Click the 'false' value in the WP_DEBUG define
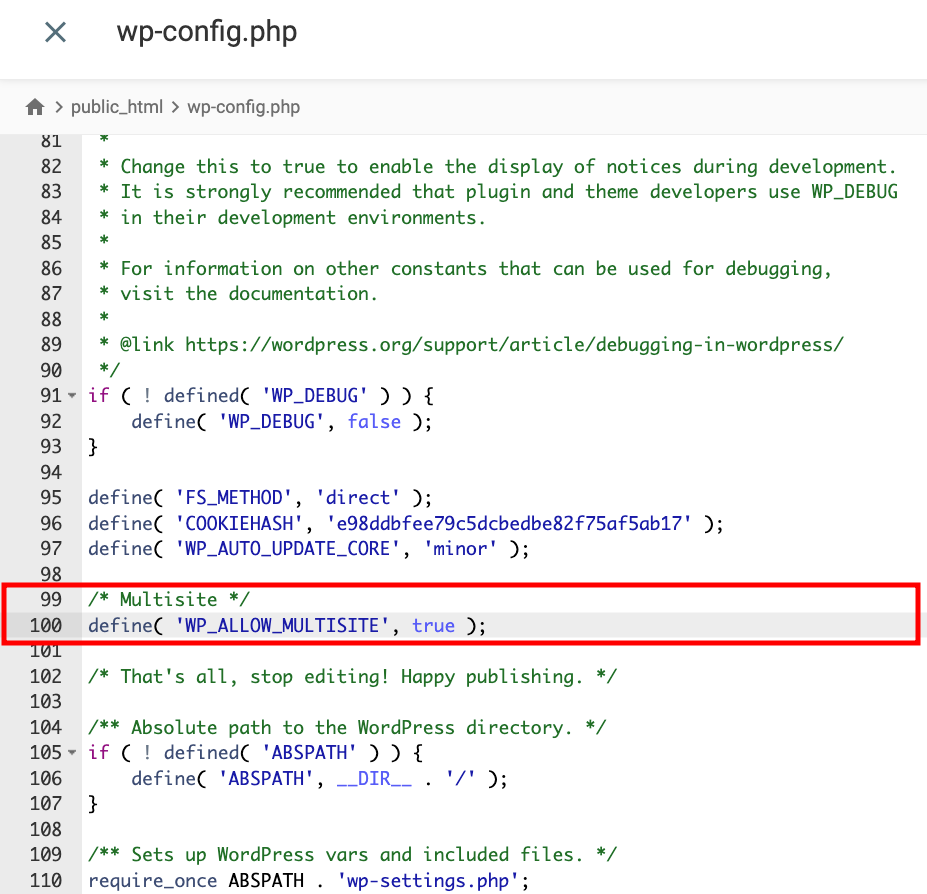The image size is (927, 894). click(x=374, y=421)
